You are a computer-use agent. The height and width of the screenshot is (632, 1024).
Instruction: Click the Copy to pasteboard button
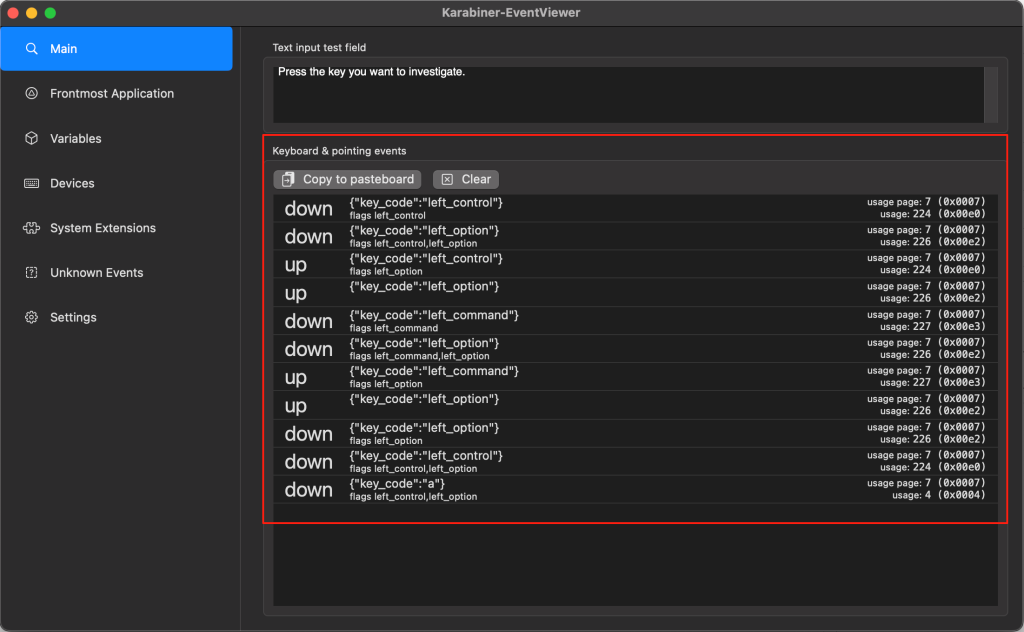click(347, 179)
